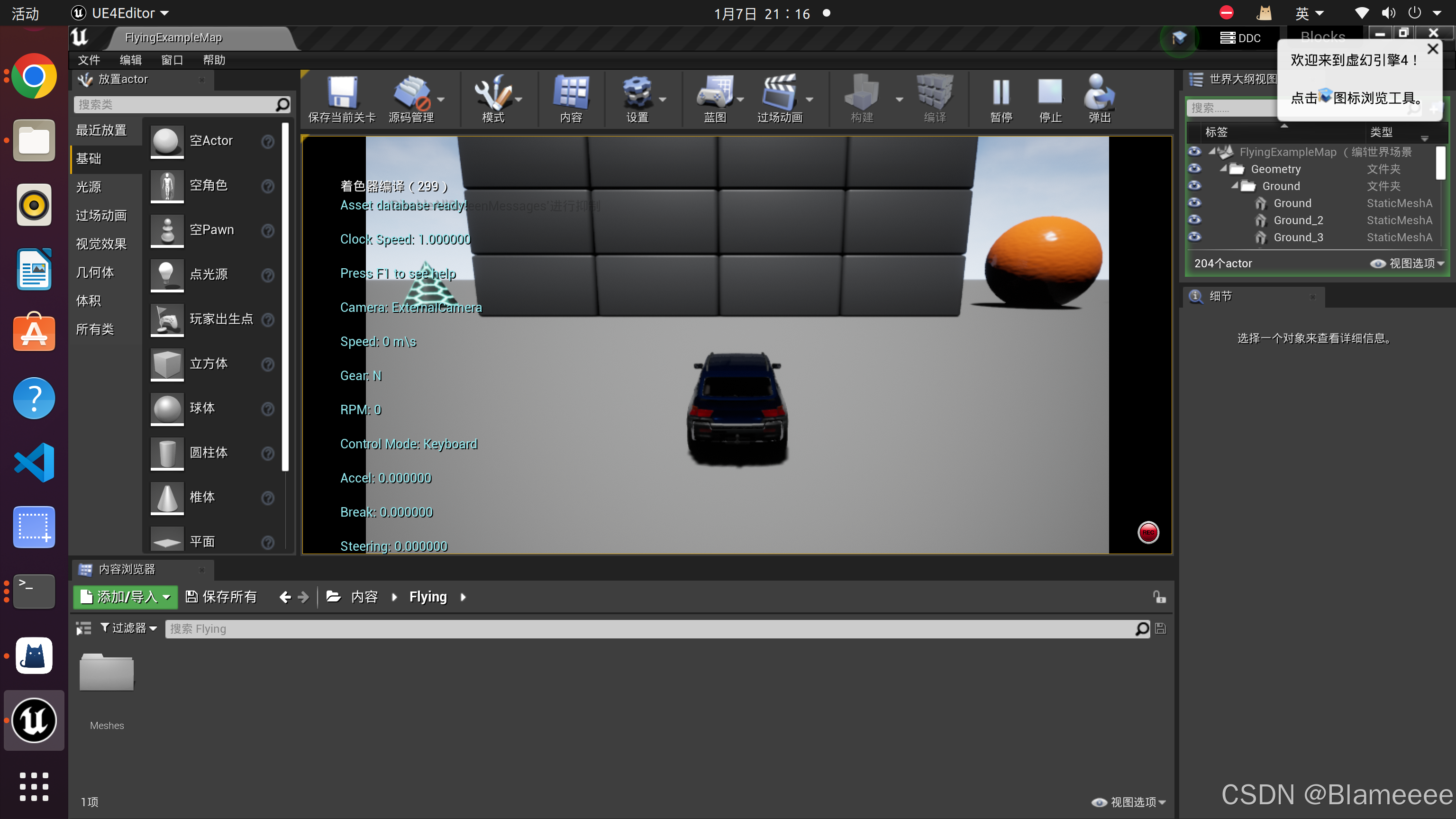The height and width of the screenshot is (819, 1456).
Task: Open the 过滤器 filters dropdown
Action: point(129,628)
